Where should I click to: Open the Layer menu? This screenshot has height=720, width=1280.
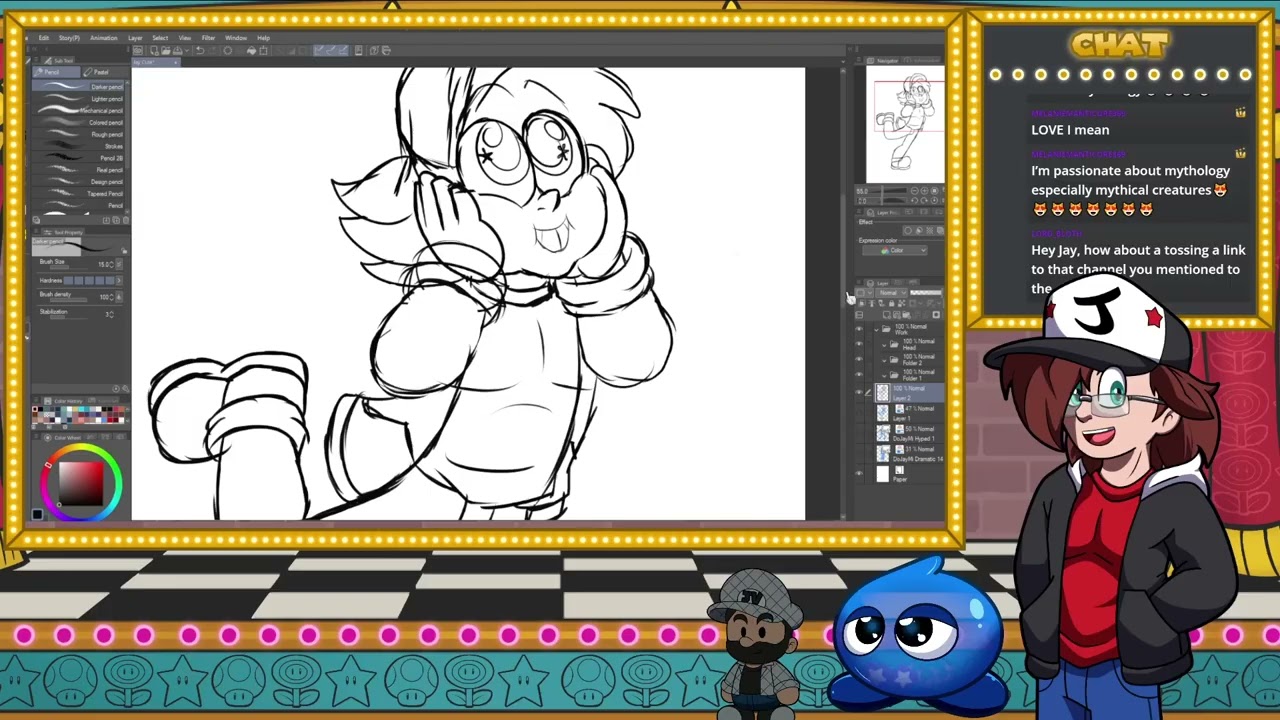(135, 38)
